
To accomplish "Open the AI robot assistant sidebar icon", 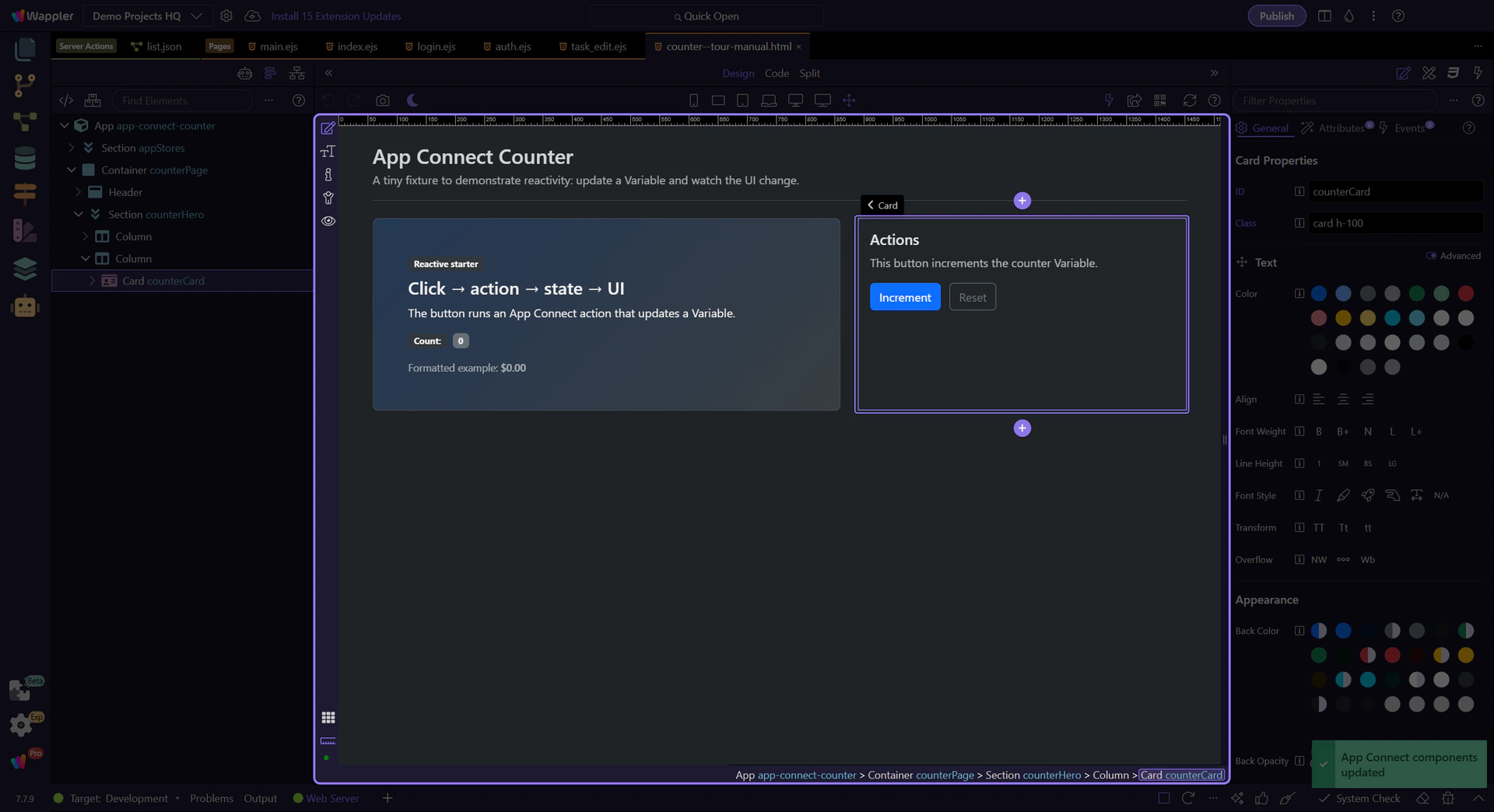I will coord(25,306).
